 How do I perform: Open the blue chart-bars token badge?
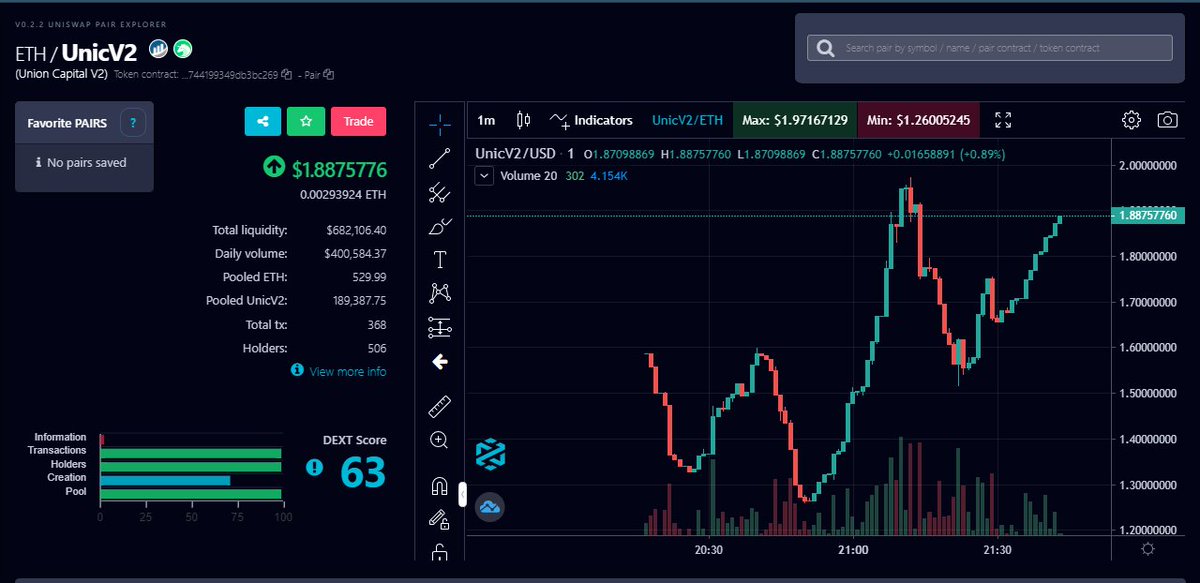[x=158, y=48]
